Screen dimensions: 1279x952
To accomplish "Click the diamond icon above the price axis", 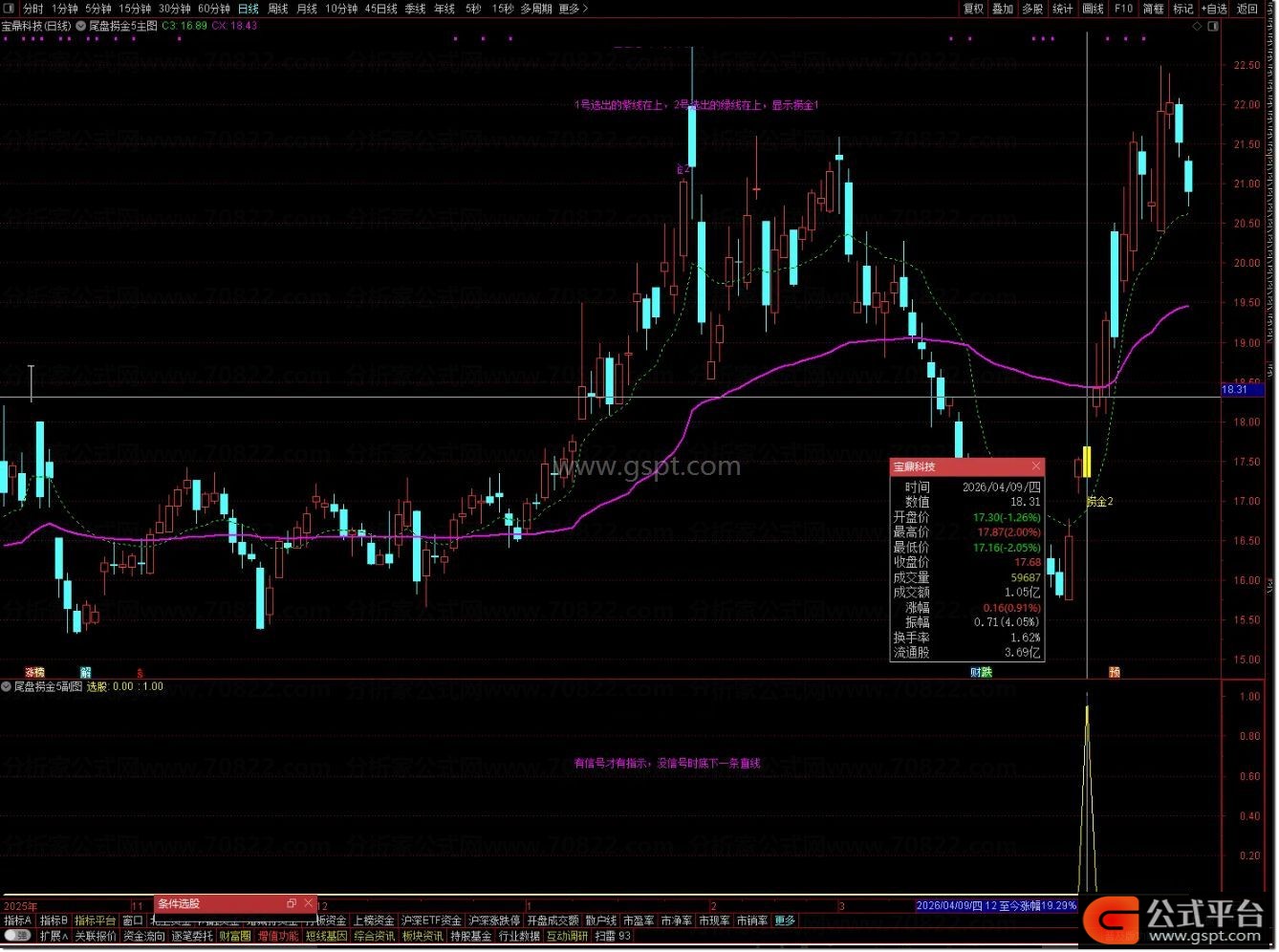I will tap(1198, 27).
